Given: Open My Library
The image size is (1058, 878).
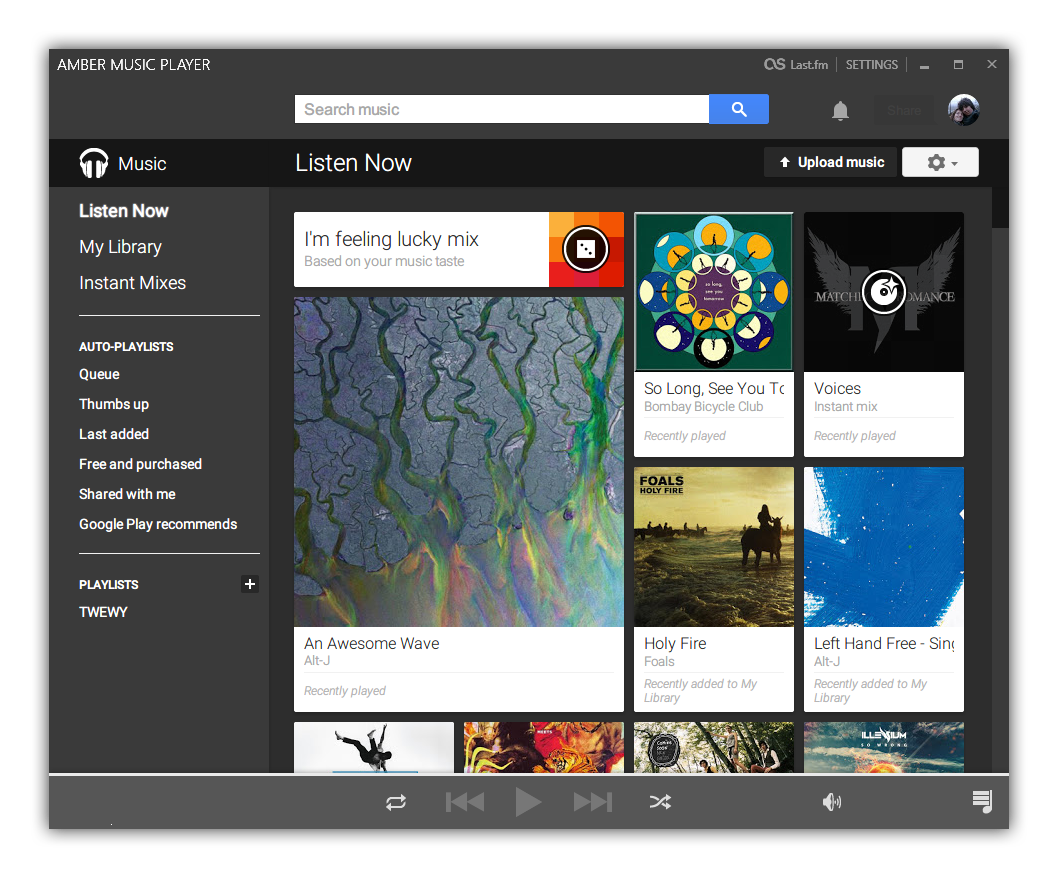Looking at the screenshot, I should pos(120,247).
